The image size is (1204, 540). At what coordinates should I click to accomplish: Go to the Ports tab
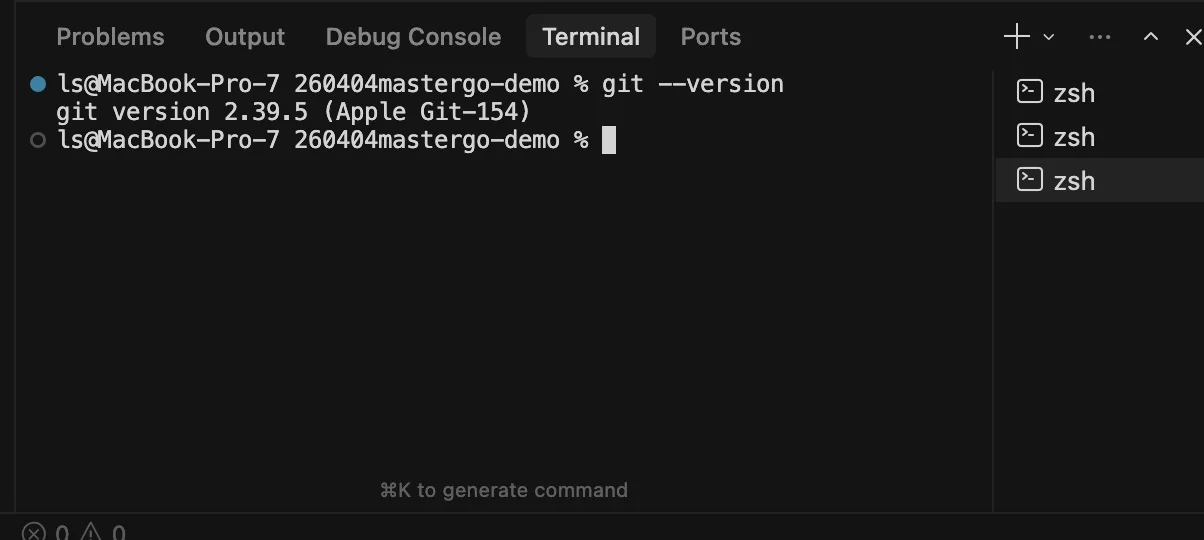(x=711, y=37)
